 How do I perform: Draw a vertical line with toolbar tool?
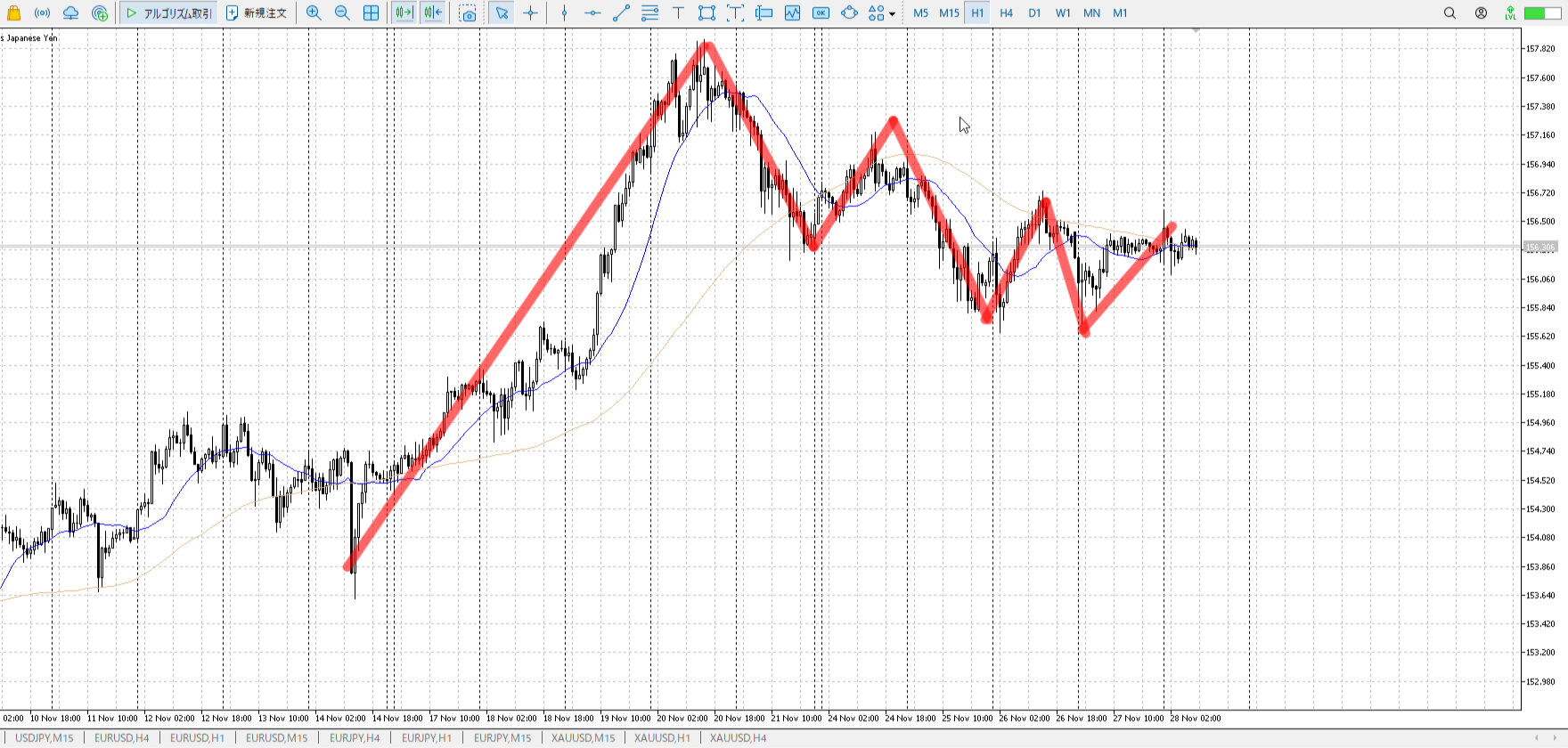click(564, 12)
